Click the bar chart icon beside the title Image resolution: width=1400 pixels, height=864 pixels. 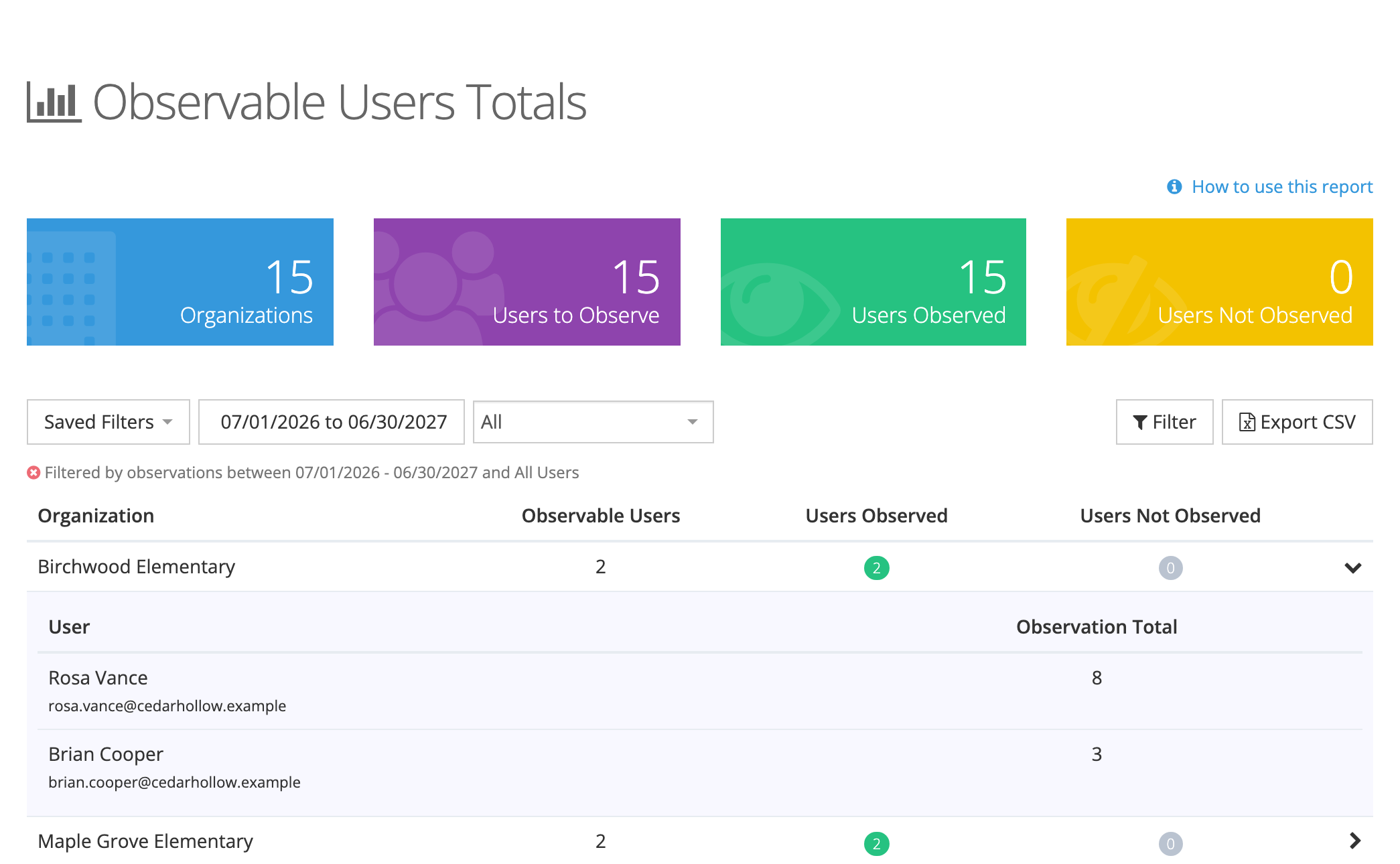pos(54,102)
